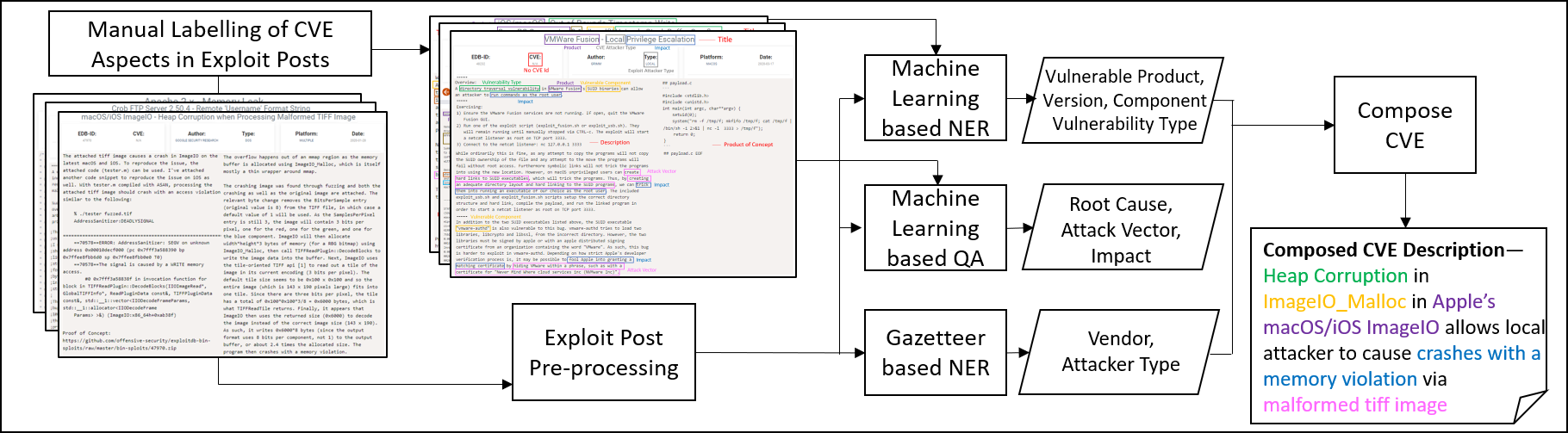Select the 'Vendor, Attacker Type' parallelogram
The width and height of the screenshot is (1568, 433).
[1121, 351]
